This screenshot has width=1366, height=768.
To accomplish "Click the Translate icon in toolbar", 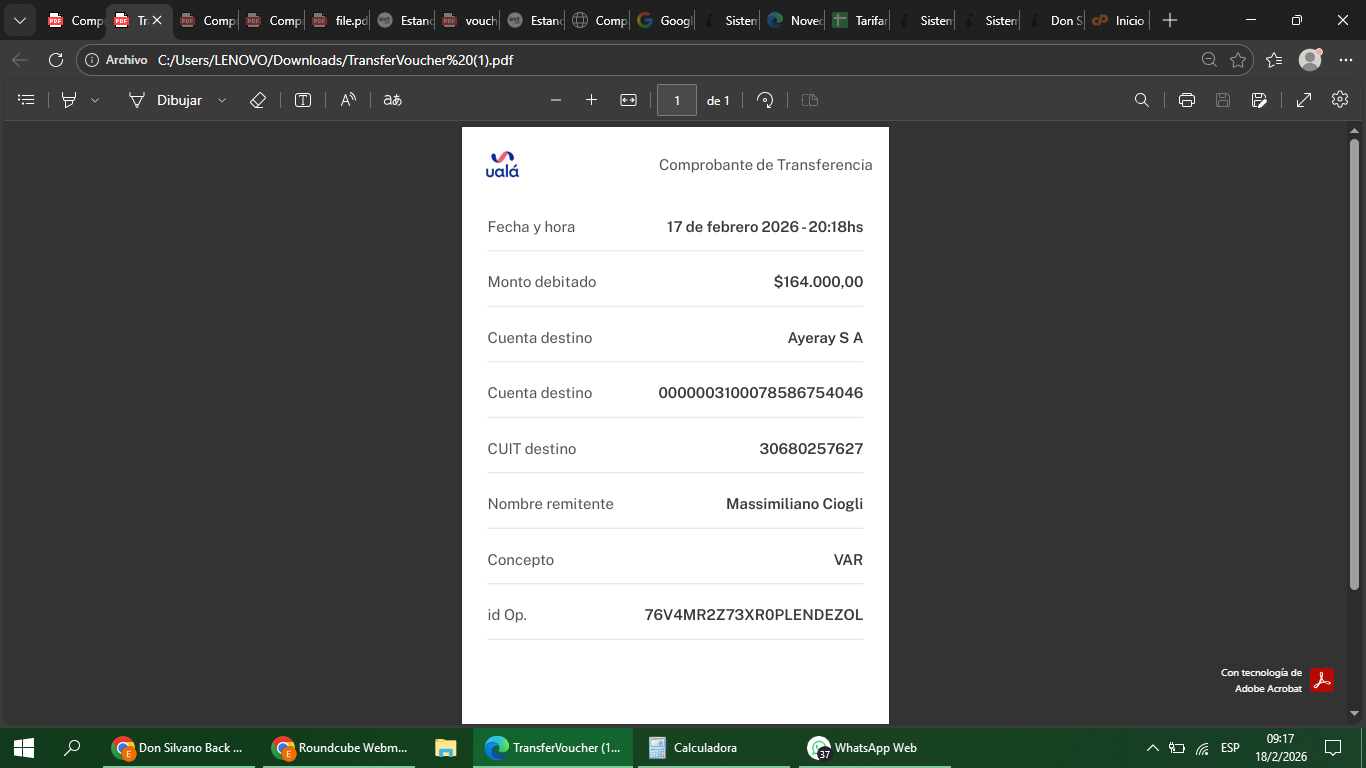I will click(393, 100).
